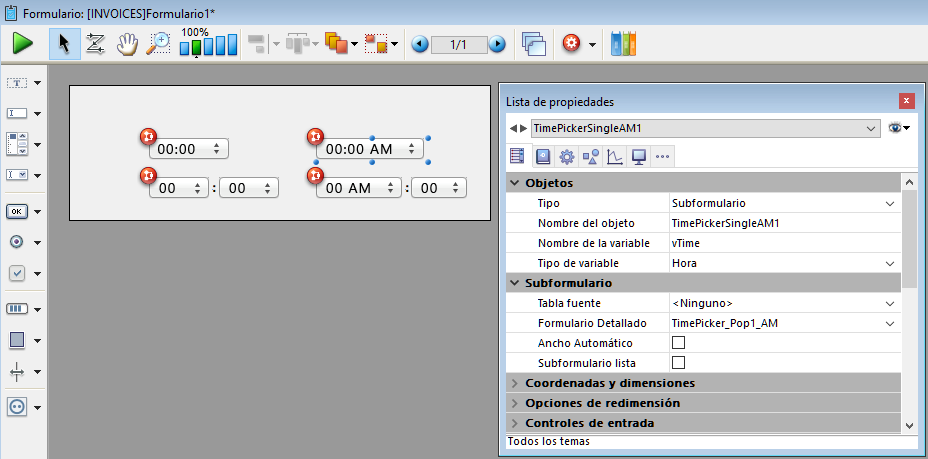Select the arrow selection tool
Screen dimensions: 928x459
tap(65, 44)
